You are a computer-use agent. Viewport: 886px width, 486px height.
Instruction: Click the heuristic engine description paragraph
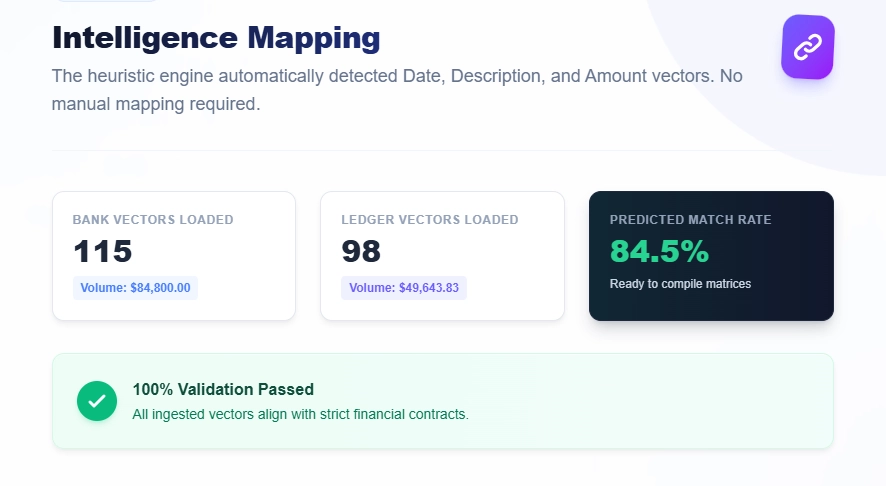[397, 89]
